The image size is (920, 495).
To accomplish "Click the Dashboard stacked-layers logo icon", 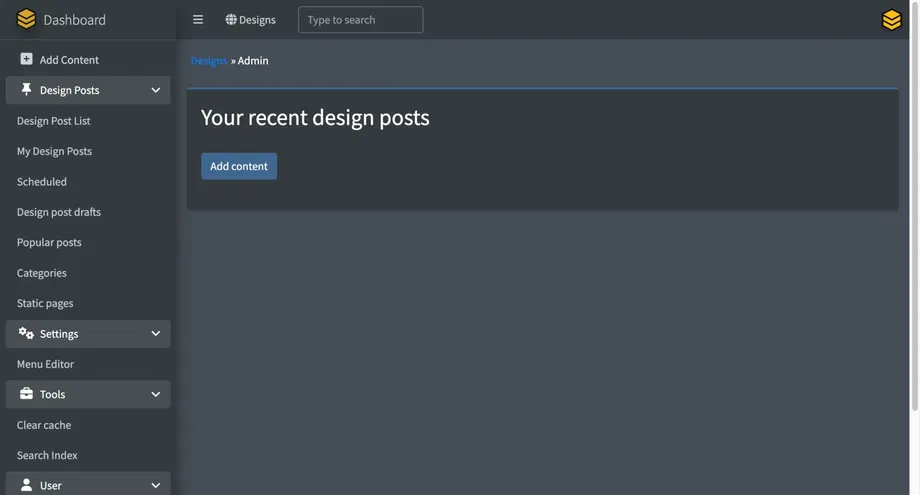I will (26, 20).
